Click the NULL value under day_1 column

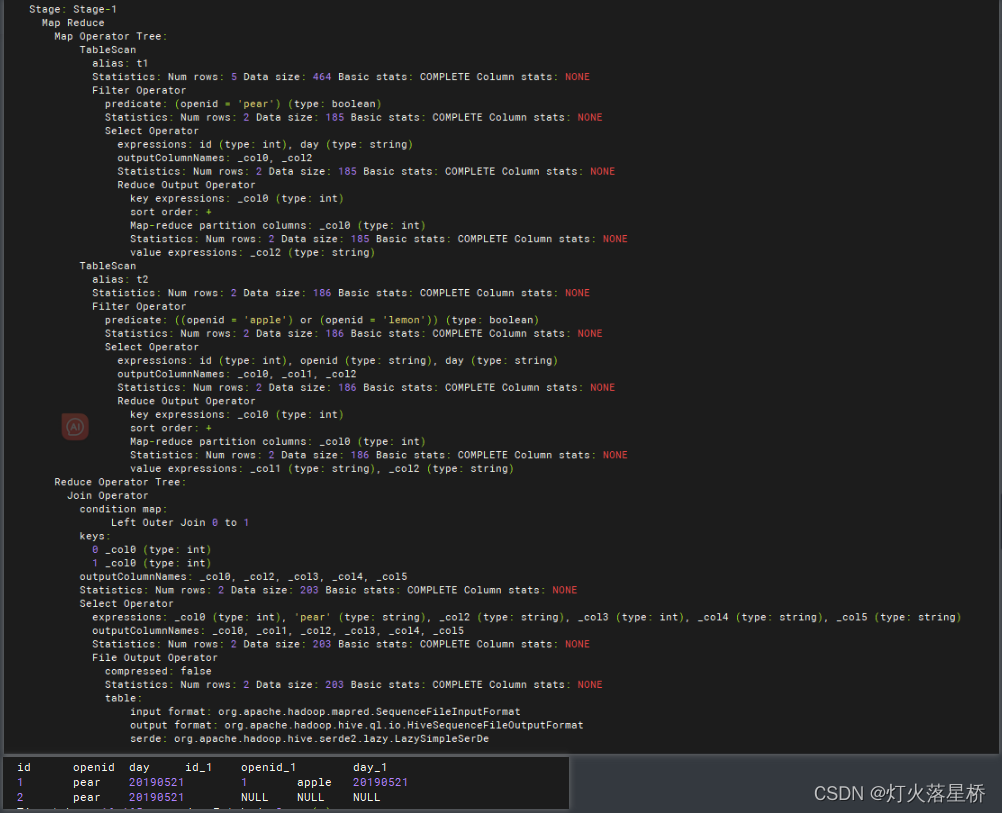tap(367, 798)
